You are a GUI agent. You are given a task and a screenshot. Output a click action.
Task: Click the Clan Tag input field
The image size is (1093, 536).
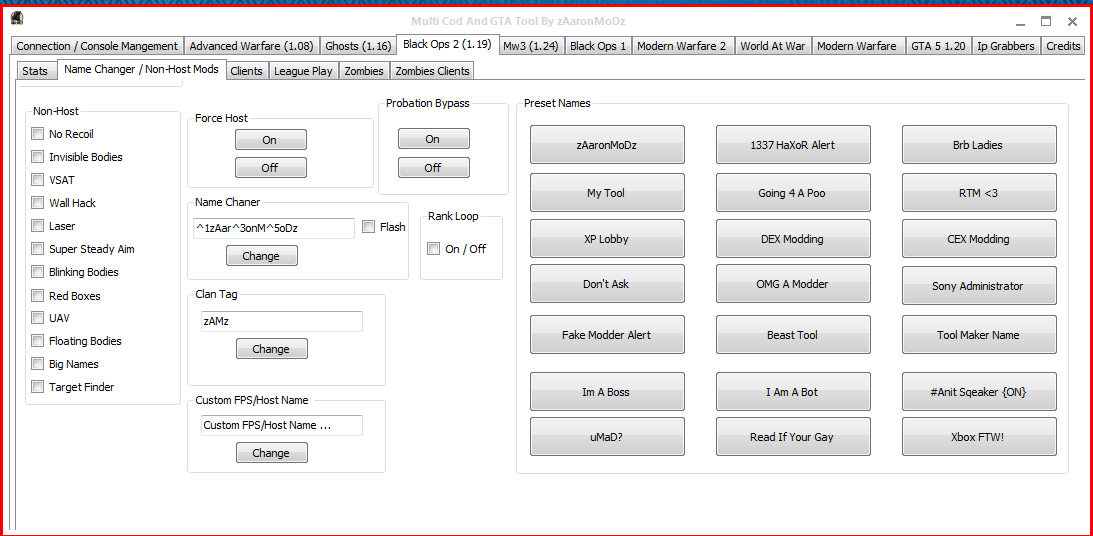click(282, 321)
